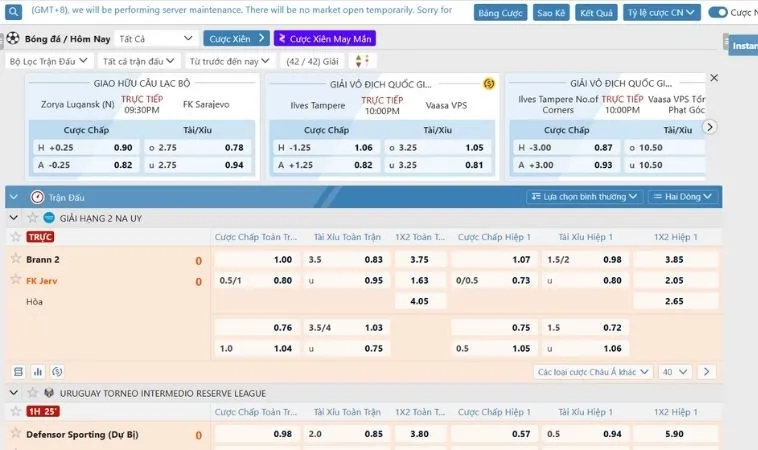Screen dimensions: 758x450
Task: Open the Tỷ lệ cược CN dropdown
Action: [661, 13]
